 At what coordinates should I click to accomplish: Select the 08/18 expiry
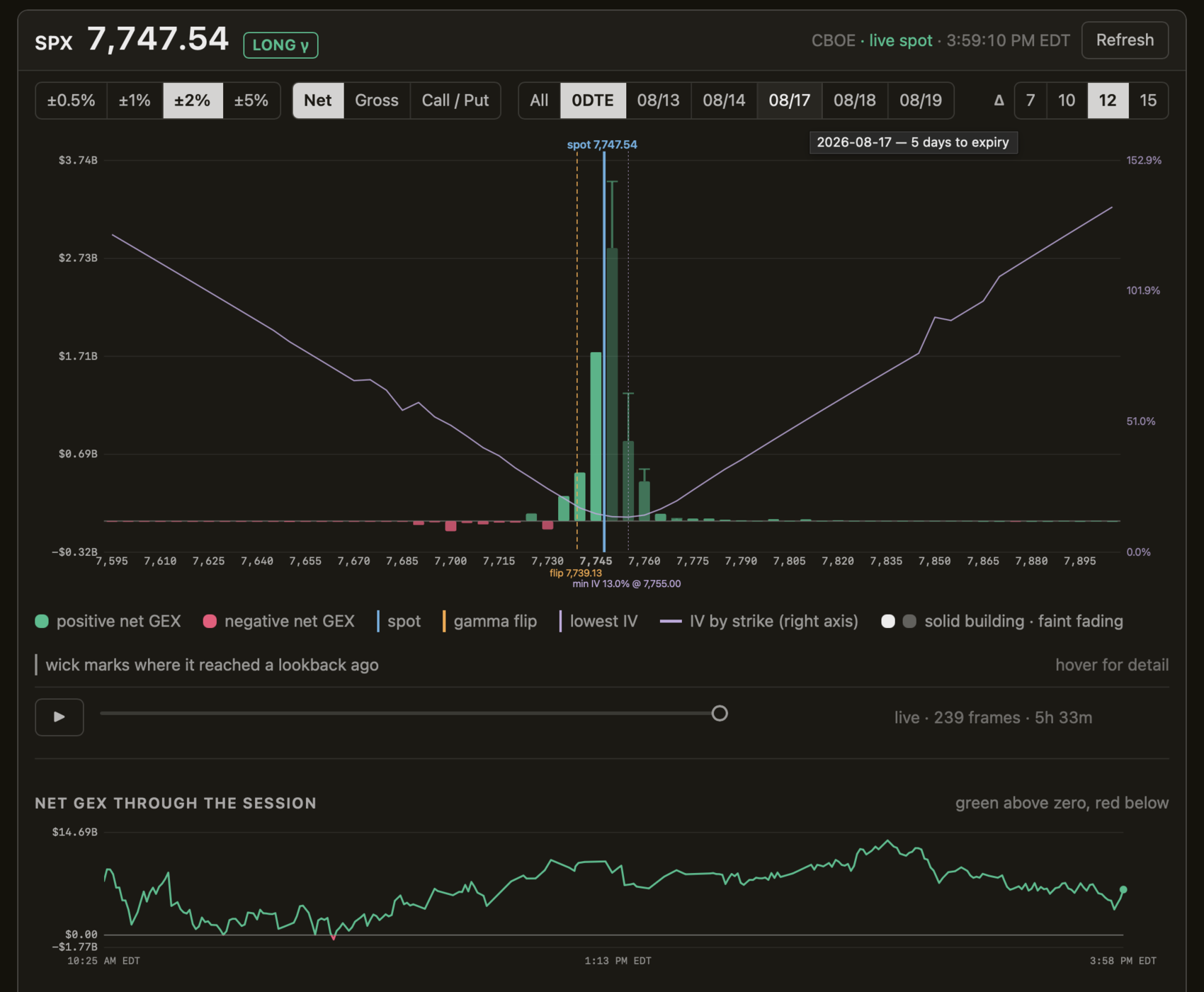[855, 101]
